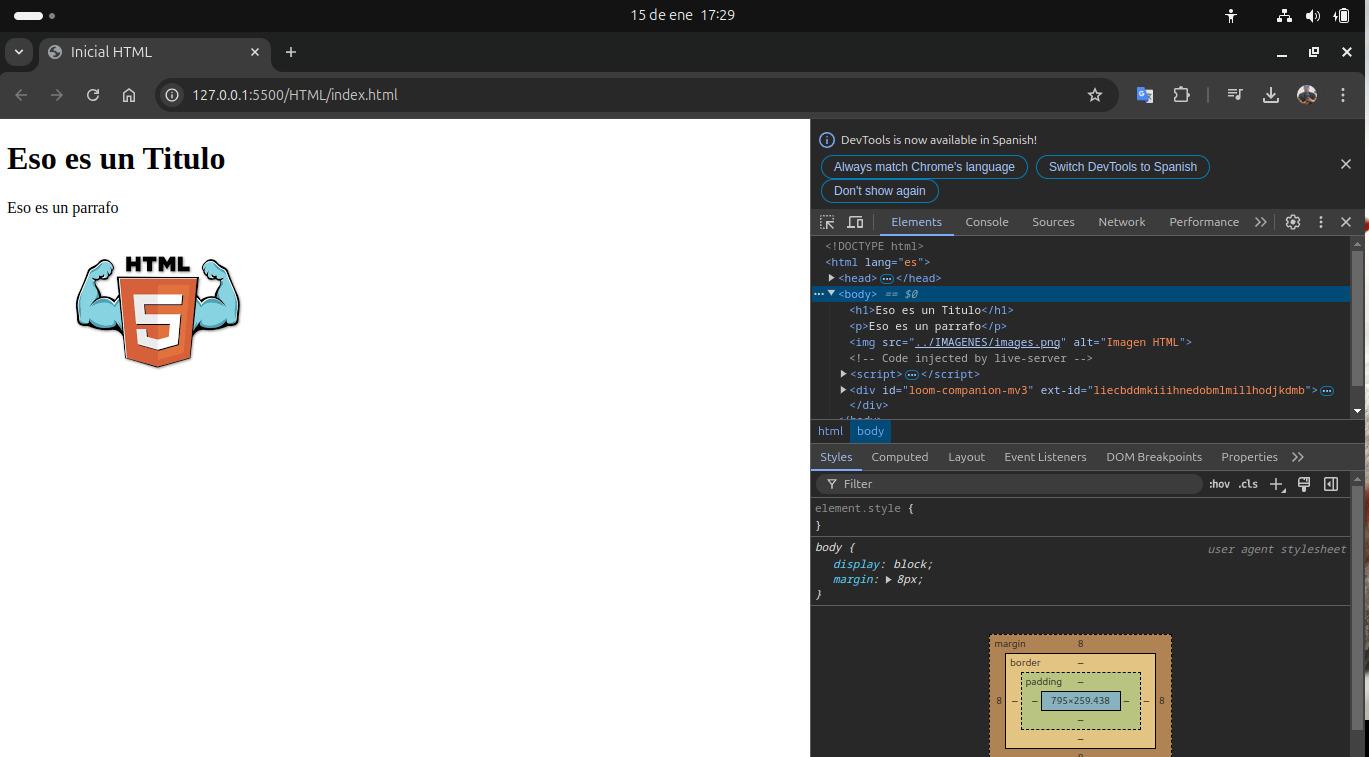Image resolution: width=1369 pixels, height=757 pixels.
Task: Open the Computed styles tab
Action: (x=900, y=457)
